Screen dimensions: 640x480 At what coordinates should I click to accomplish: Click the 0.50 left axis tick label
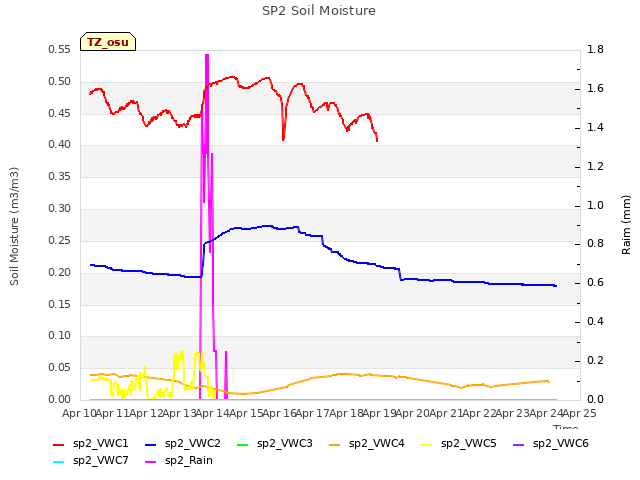point(60,81)
